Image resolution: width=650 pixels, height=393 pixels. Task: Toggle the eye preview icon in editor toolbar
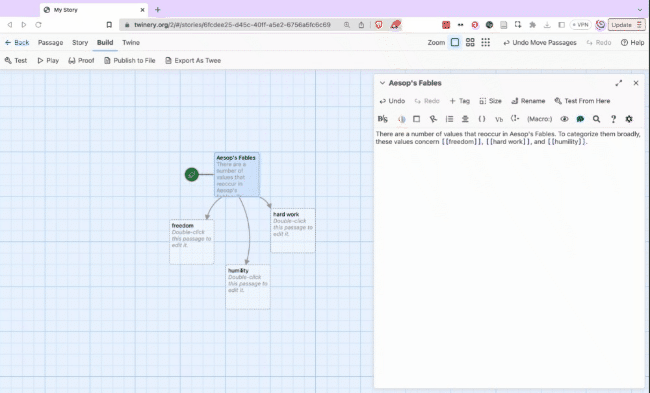click(564, 119)
